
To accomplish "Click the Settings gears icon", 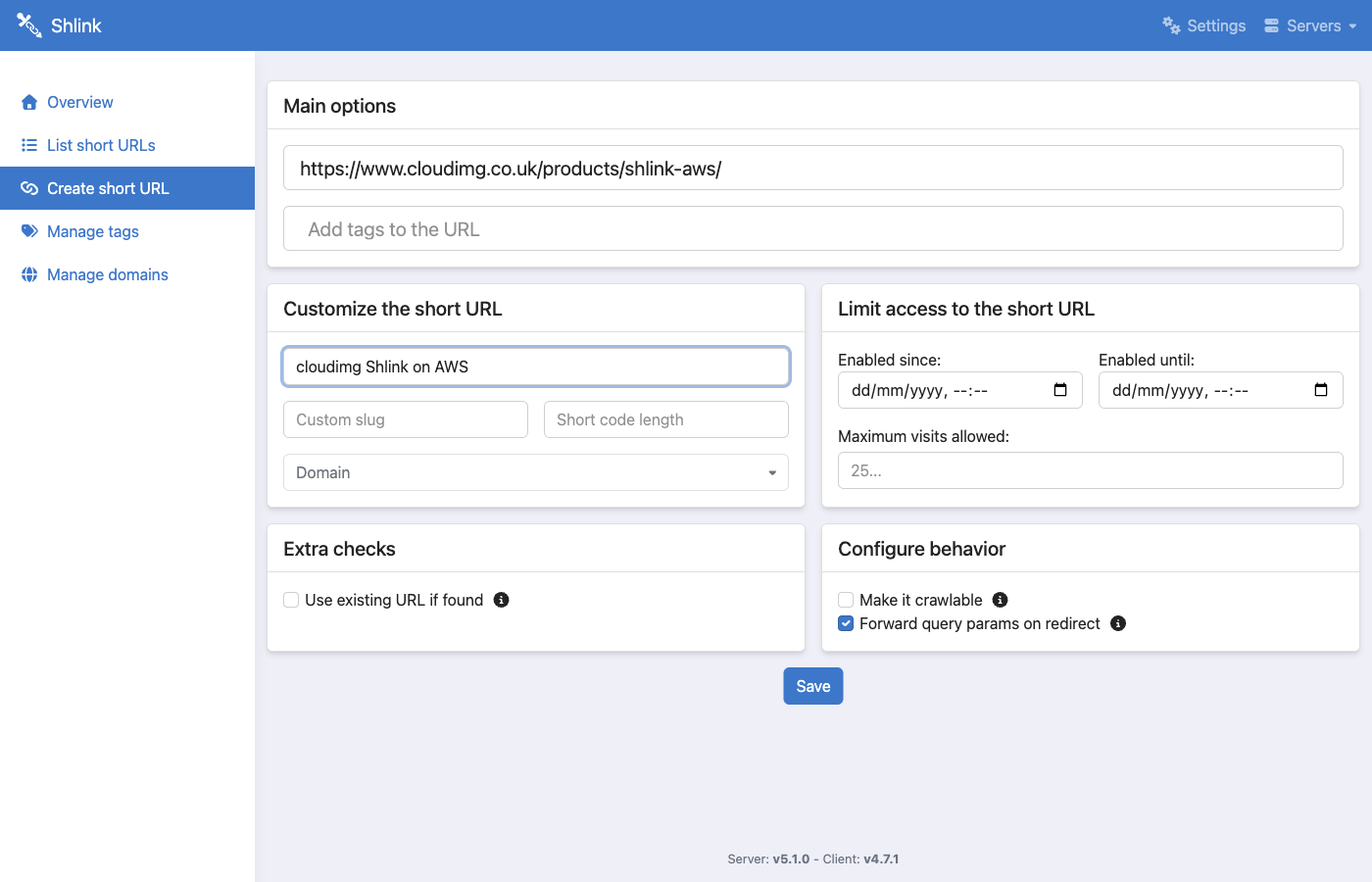I will pos(1171,25).
